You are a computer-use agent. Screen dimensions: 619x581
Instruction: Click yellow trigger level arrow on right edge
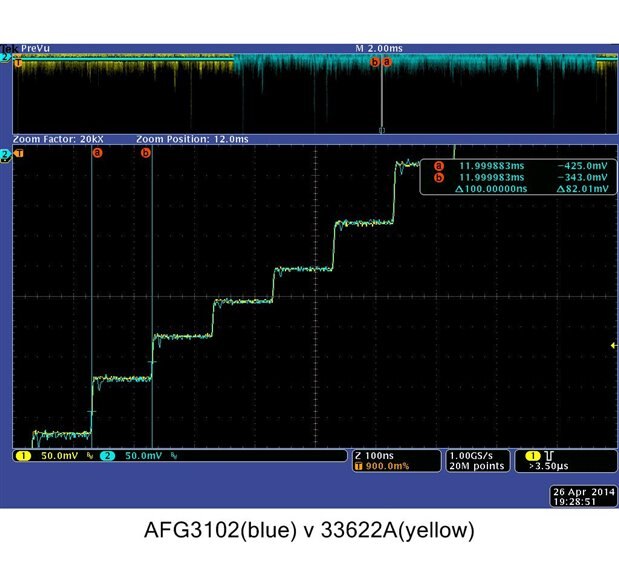click(614, 345)
